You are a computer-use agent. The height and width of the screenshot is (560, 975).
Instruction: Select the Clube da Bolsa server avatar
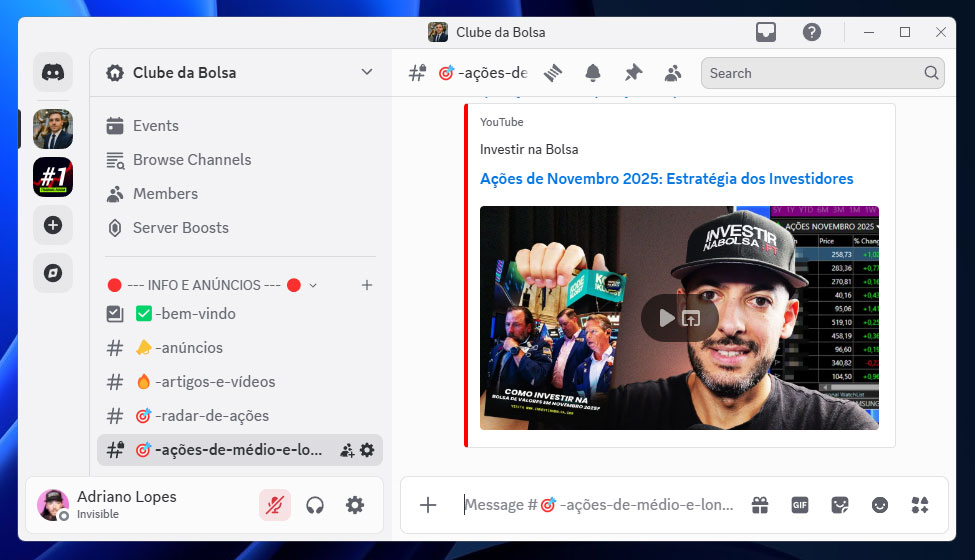(x=53, y=129)
